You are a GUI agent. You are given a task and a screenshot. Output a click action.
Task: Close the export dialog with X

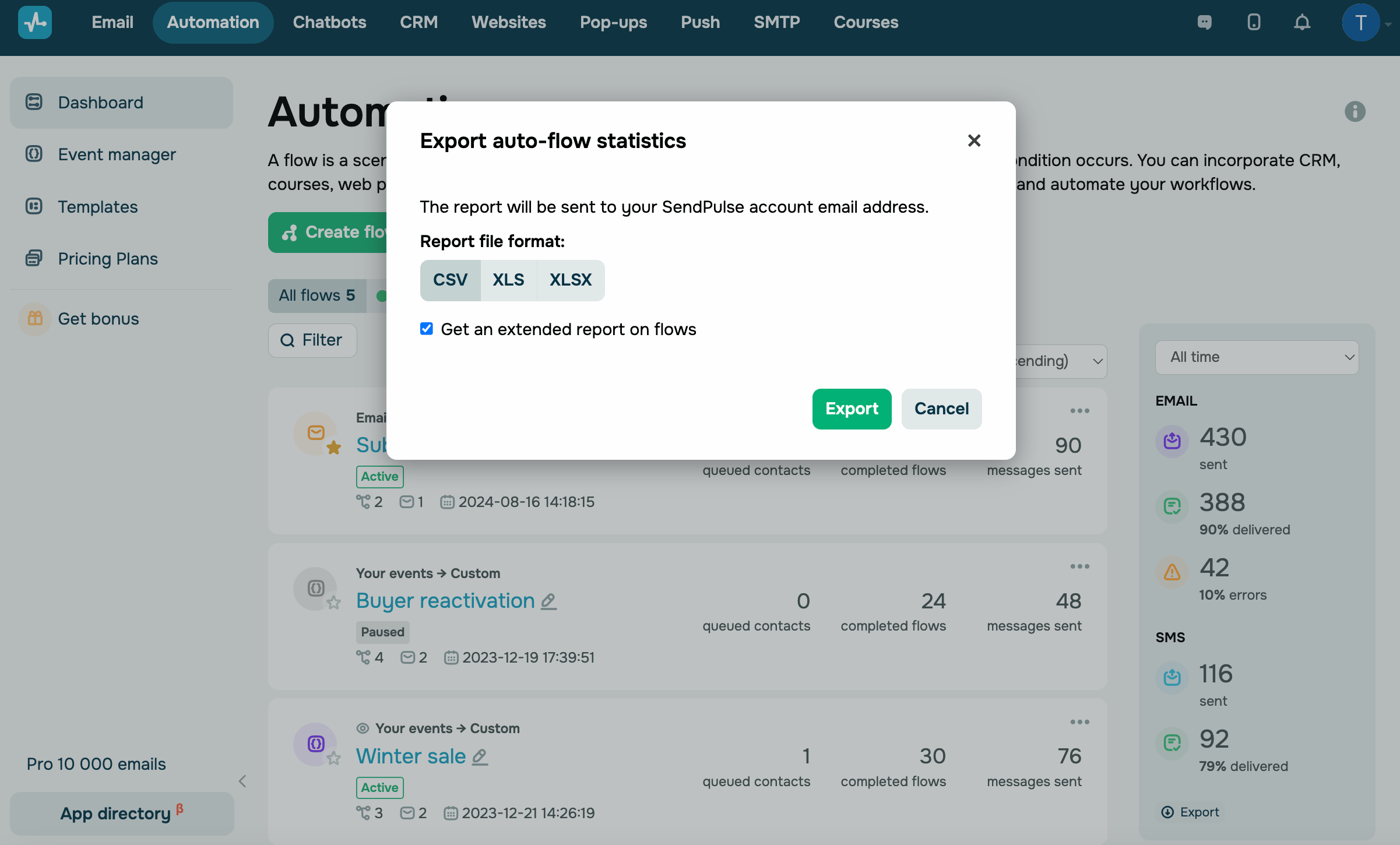[x=974, y=140]
